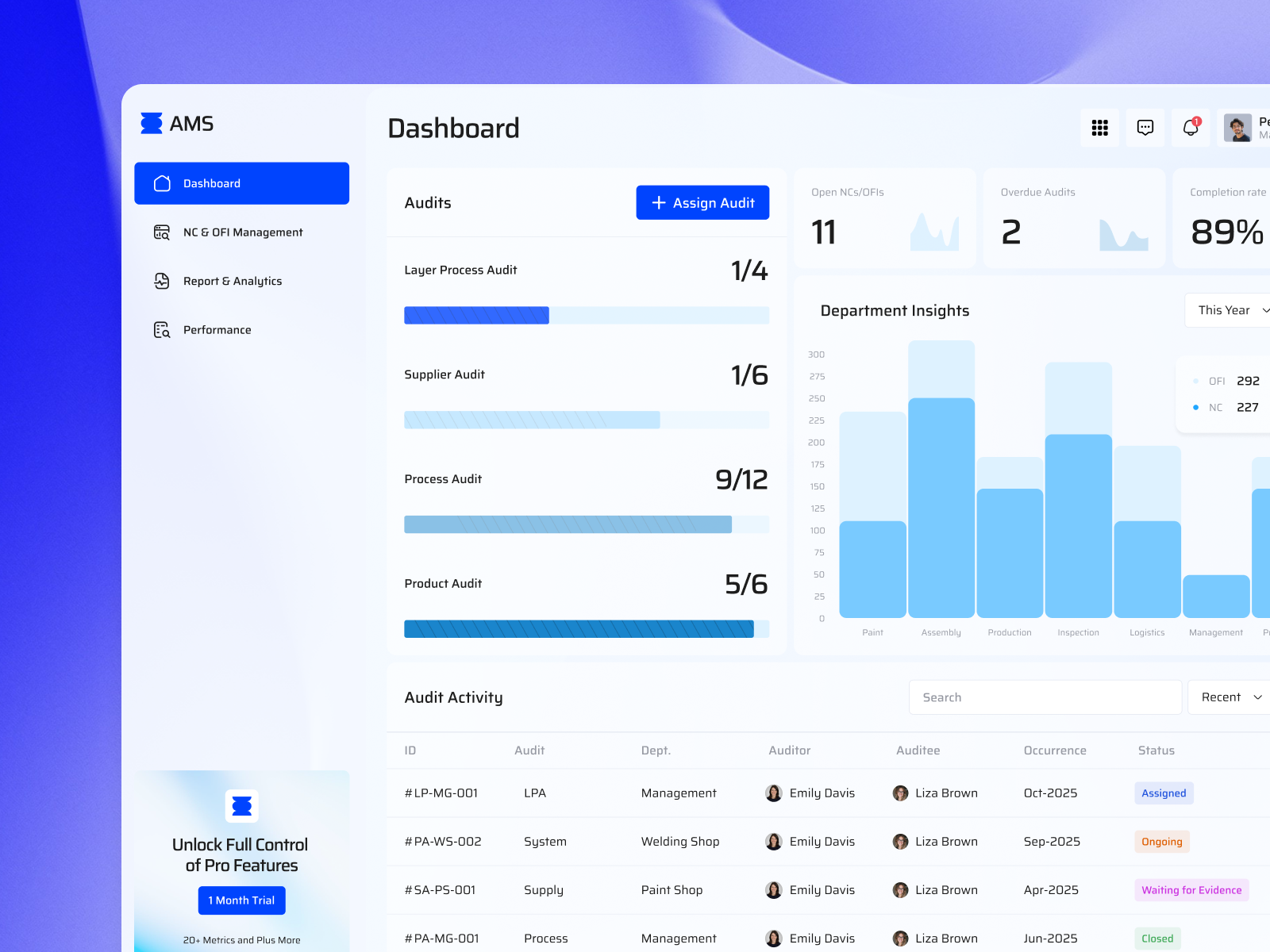Click the Overdue Audits sparkline chart
Image resolution: width=1270 pixels, height=952 pixels.
pyautogui.click(x=1124, y=234)
